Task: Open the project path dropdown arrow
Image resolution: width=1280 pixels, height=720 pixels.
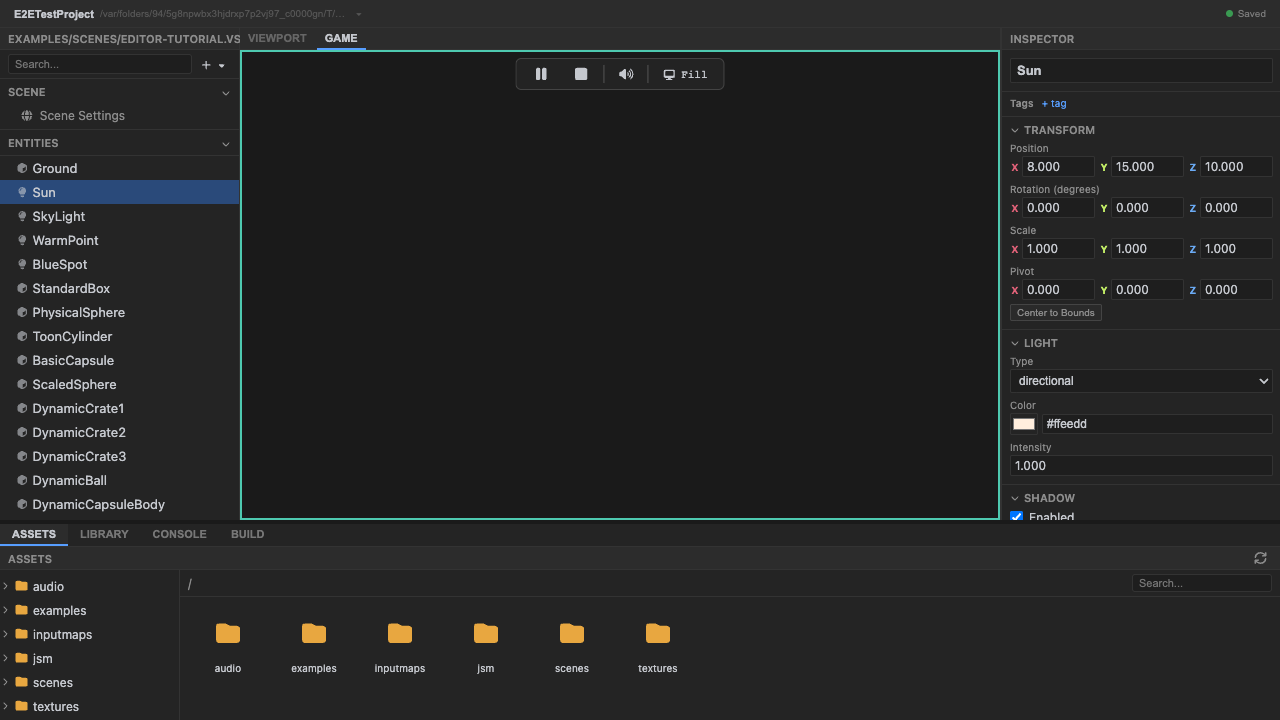Action: [359, 14]
